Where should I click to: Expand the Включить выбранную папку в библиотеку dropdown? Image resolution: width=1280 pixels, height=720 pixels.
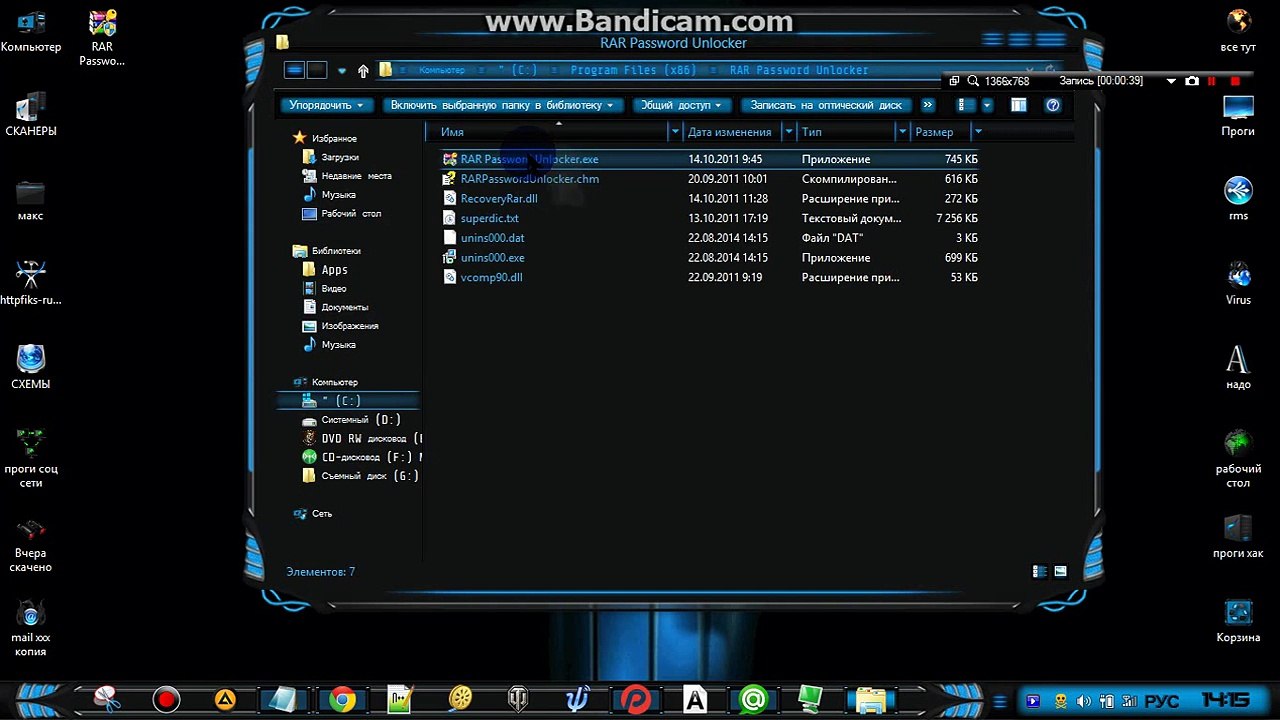coord(502,105)
